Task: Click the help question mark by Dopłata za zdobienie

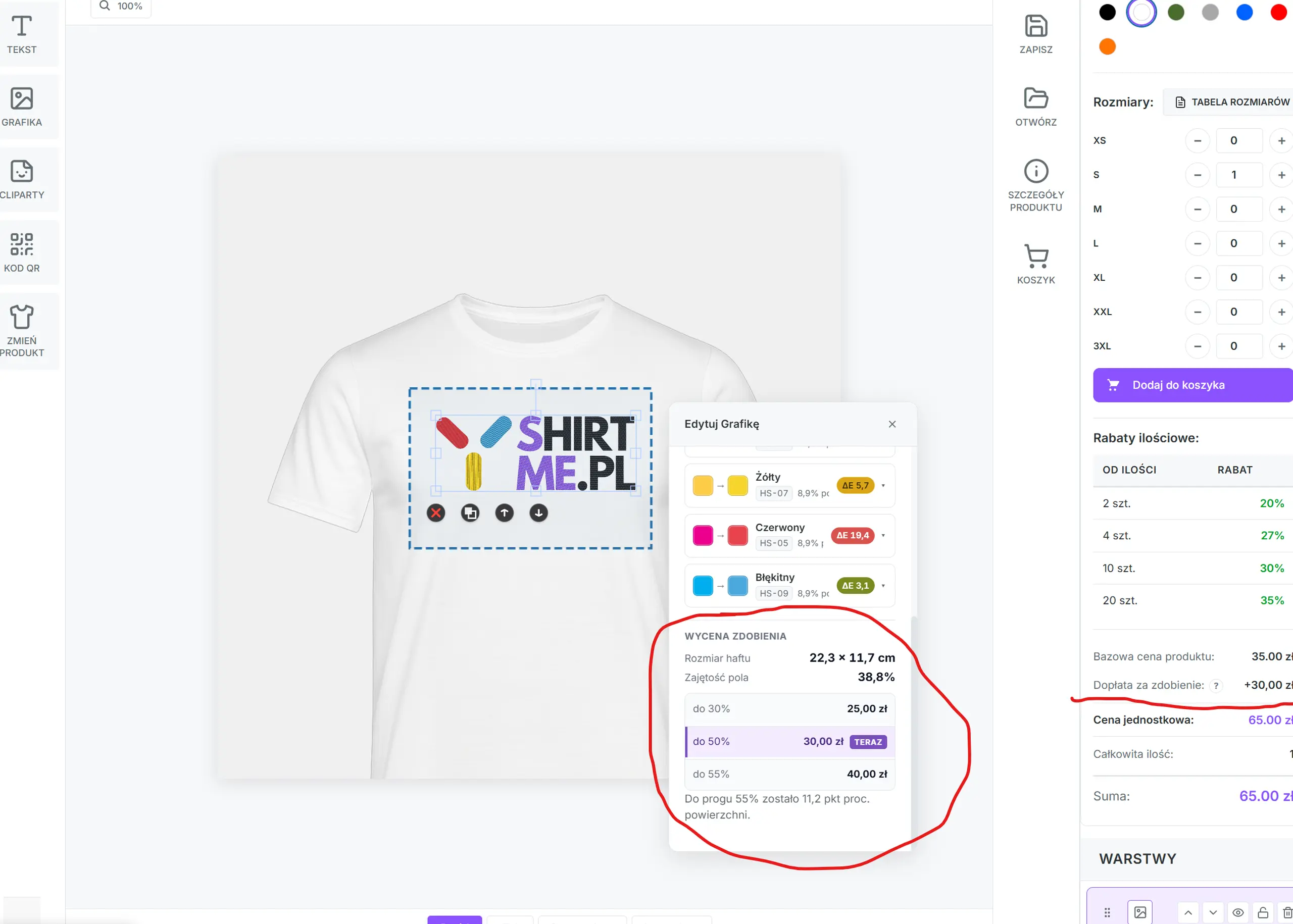Action: click(1216, 686)
